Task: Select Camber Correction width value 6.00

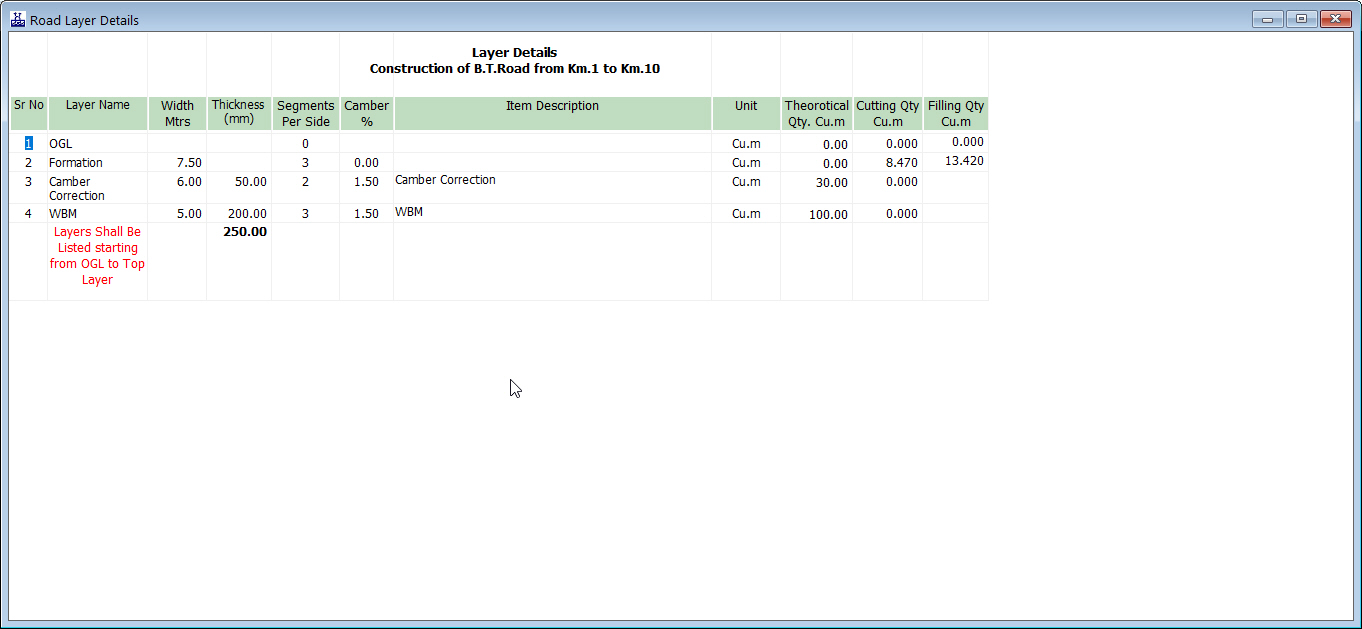Action: pos(177,188)
